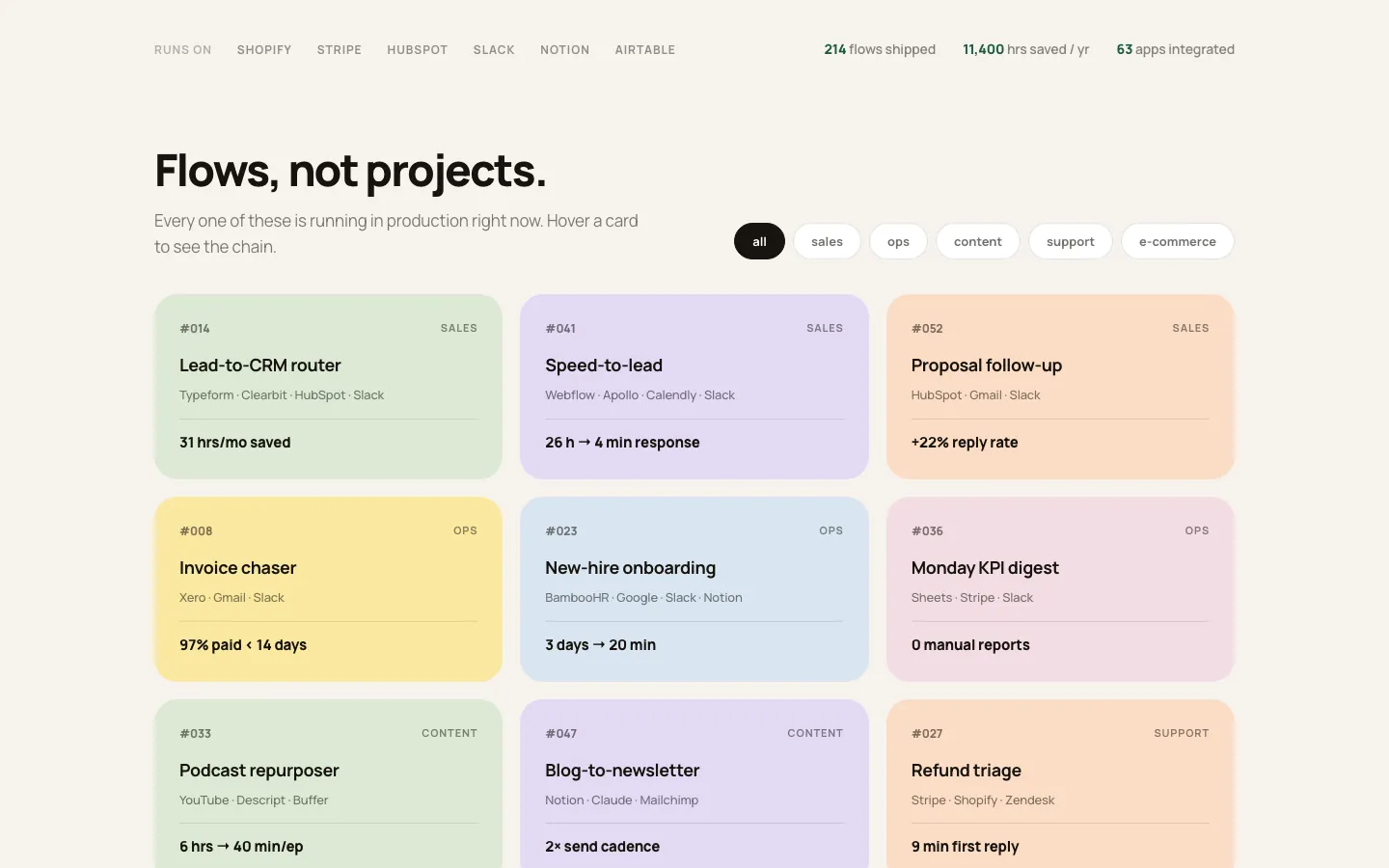The image size is (1389, 868).
Task: Click the CONTENT tag on Podcast repurposer
Action: (x=449, y=733)
